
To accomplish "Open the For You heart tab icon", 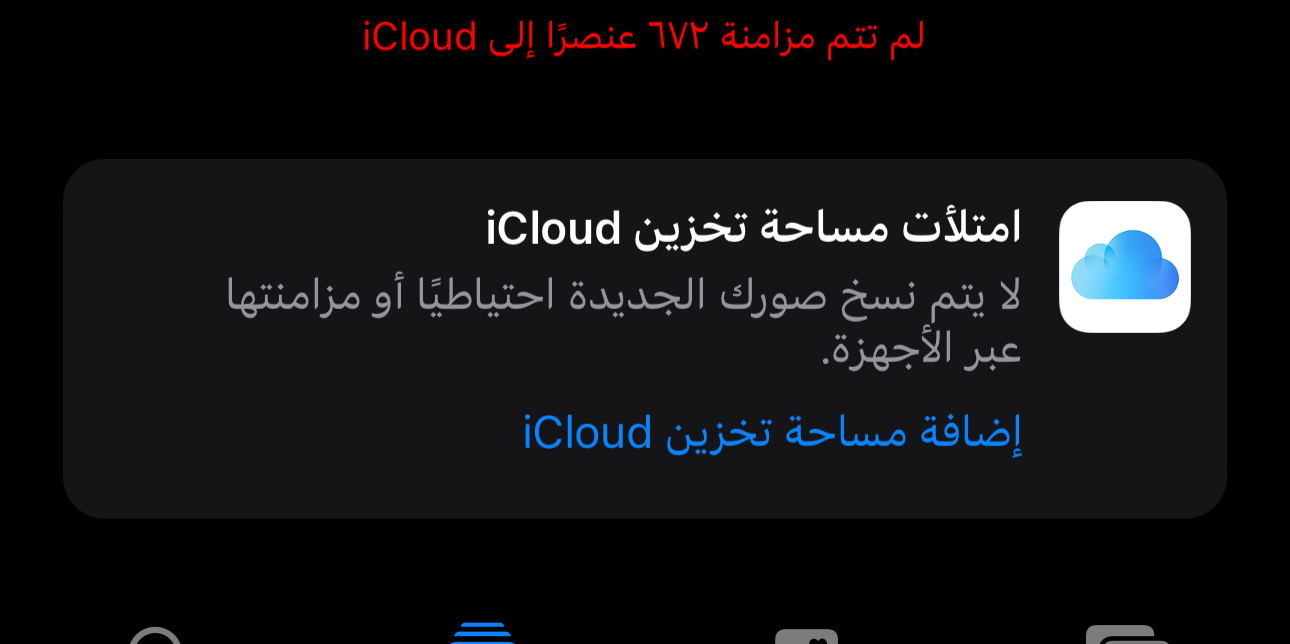I will point(806,636).
